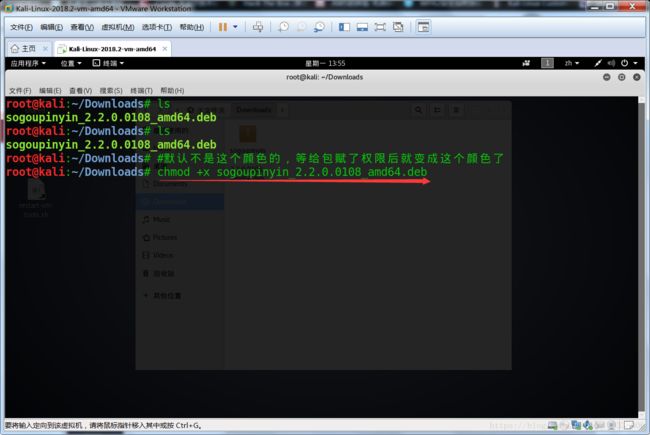The height and width of the screenshot is (435, 650).
Task: Toggle the VMware library sidebar view icon
Action: click(344, 27)
